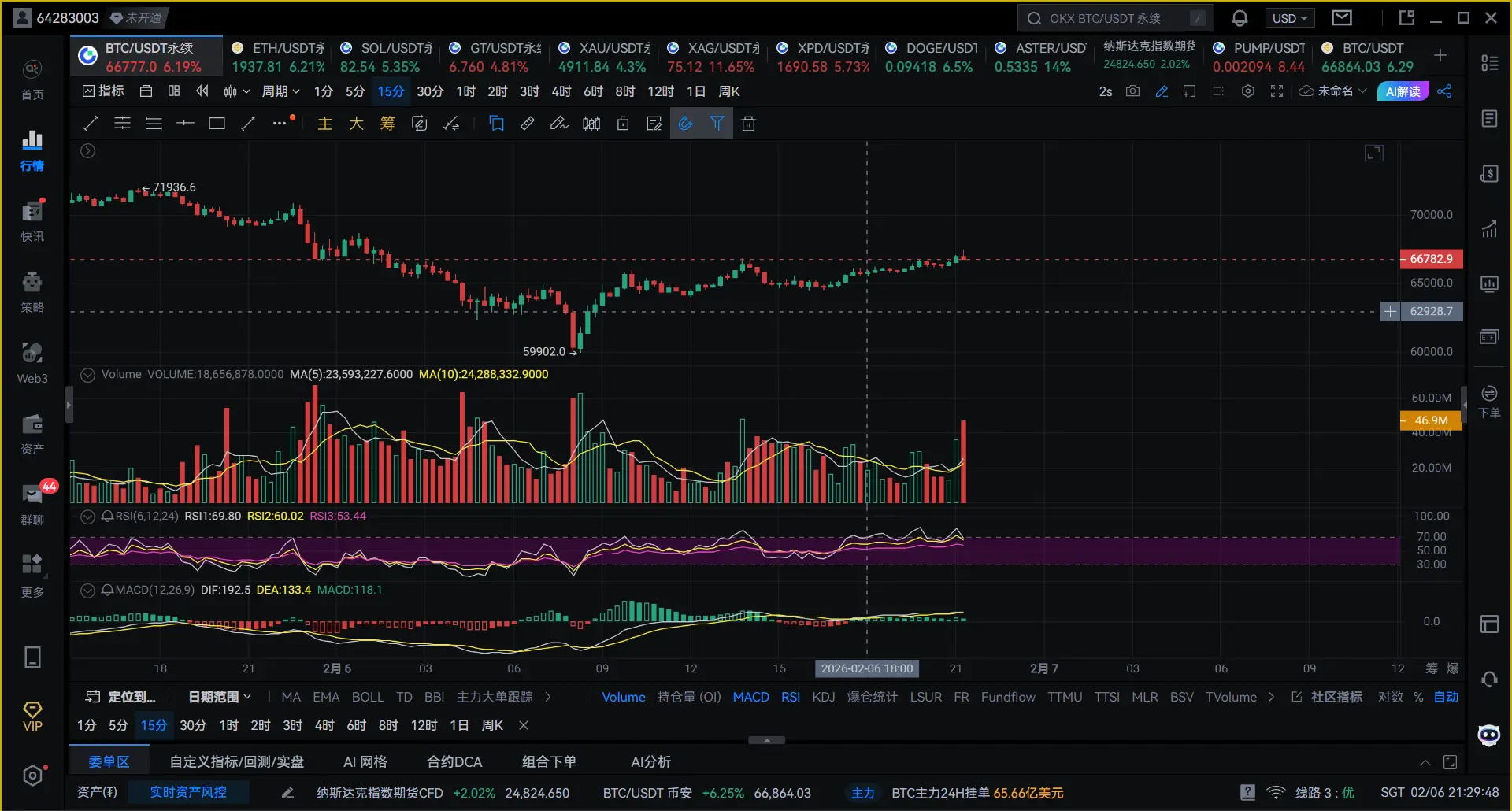Image resolution: width=1512 pixels, height=811 pixels.
Task: Open the 周期 period dropdown
Action: [x=280, y=91]
